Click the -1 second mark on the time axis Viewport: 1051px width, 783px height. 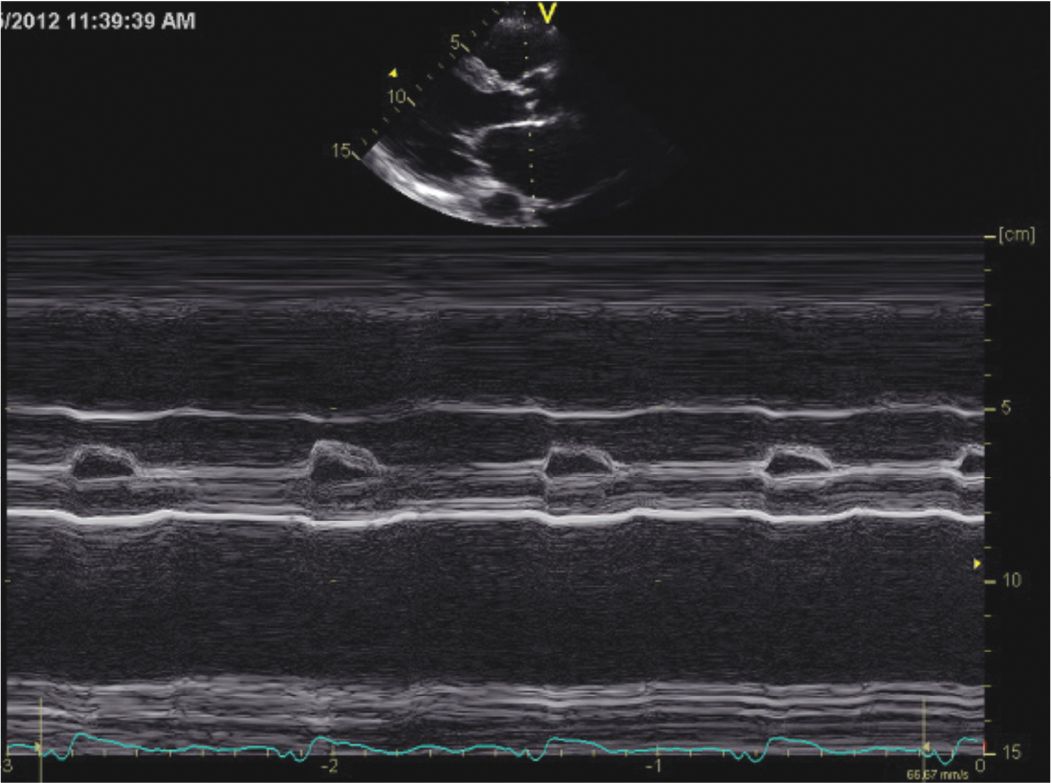click(x=653, y=764)
